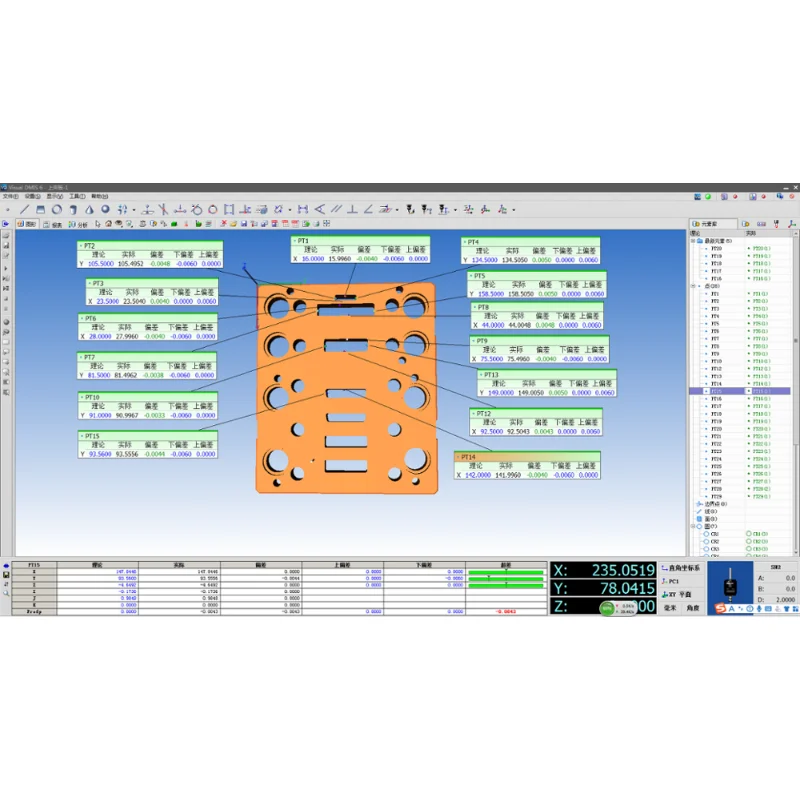Image resolution: width=800 pixels, height=800 pixels.
Task: Collapse the 点 points tree group
Action: click(693, 286)
